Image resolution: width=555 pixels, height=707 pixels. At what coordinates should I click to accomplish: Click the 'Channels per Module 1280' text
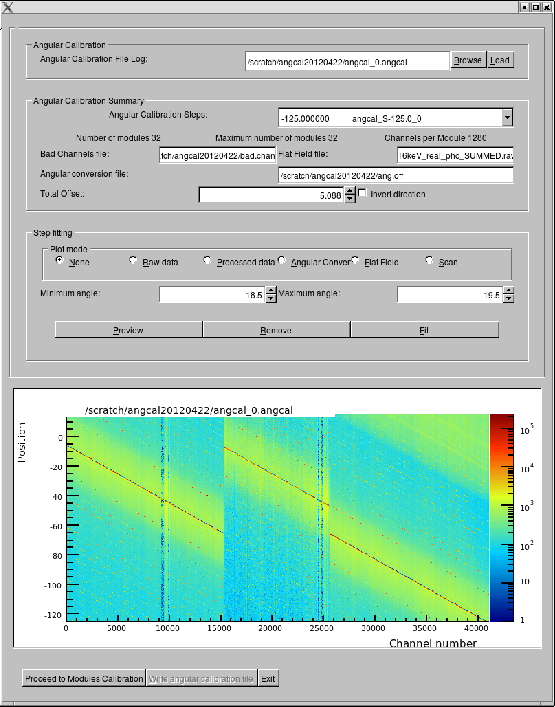(x=435, y=138)
